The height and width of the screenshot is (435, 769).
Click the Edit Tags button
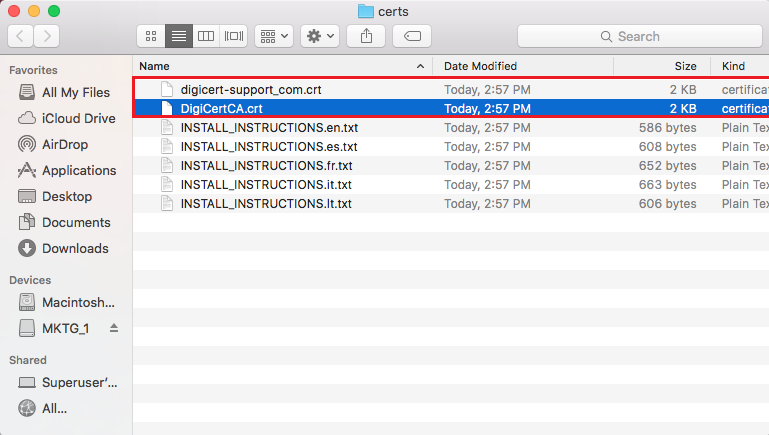point(411,36)
